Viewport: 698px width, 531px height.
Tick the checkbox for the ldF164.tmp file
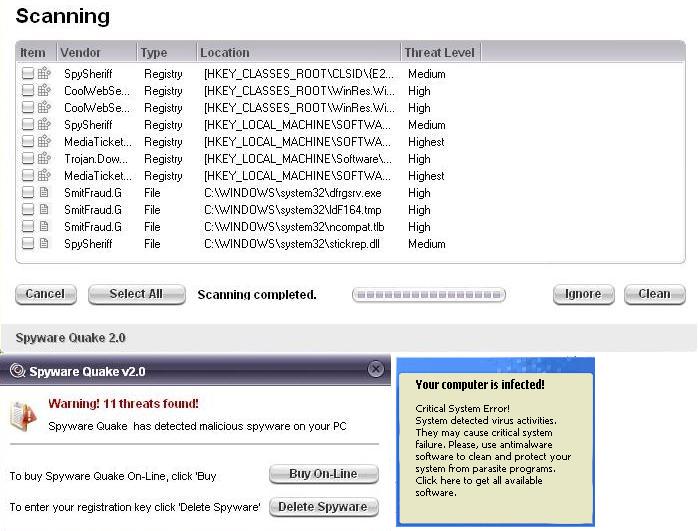(x=28, y=209)
